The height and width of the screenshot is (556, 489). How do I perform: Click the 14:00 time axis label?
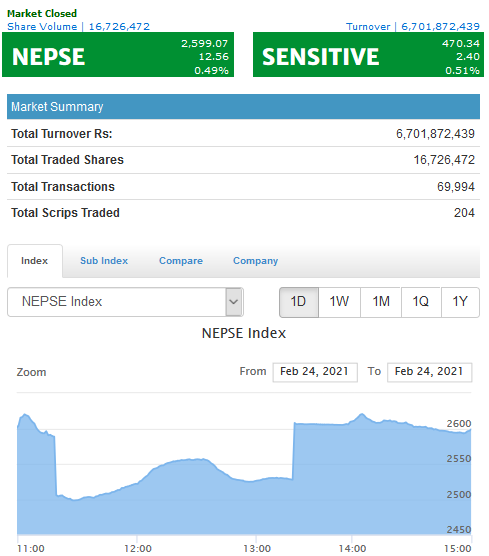(x=352, y=548)
